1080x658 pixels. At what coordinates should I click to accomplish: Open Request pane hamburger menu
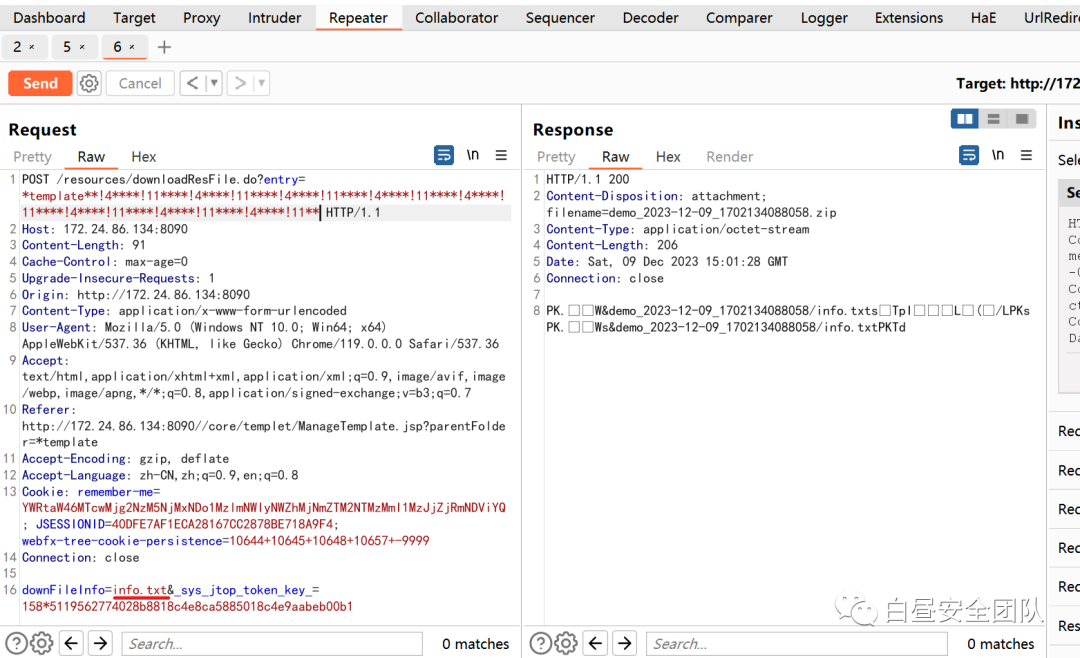pos(501,155)
